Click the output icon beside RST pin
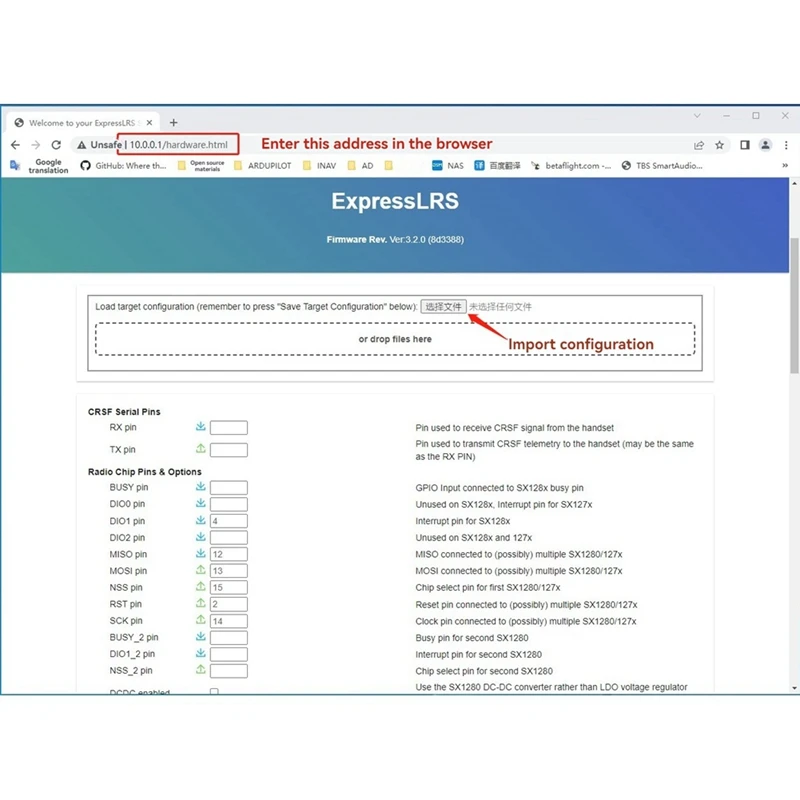800x800 pixels. 201,603
